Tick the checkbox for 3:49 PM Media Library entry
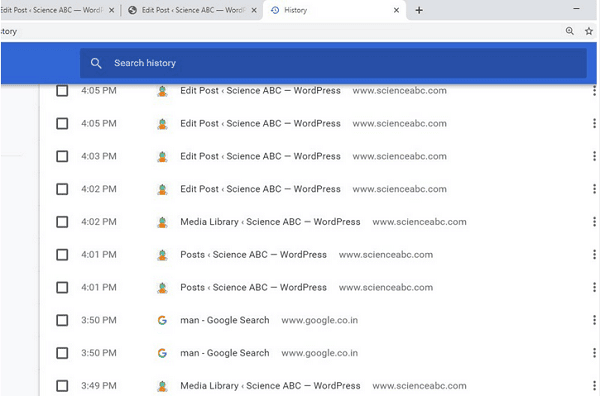 pos(62,386)
